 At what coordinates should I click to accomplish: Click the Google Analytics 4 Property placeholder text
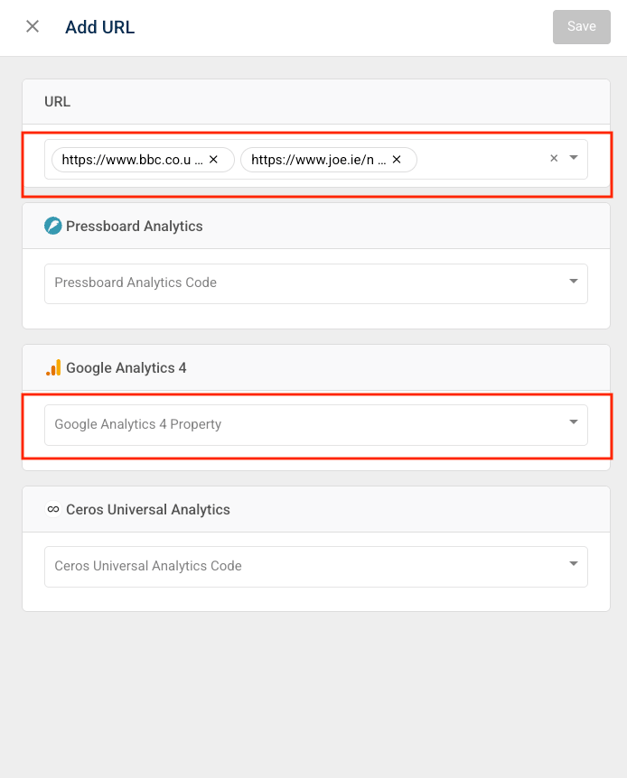138,424
